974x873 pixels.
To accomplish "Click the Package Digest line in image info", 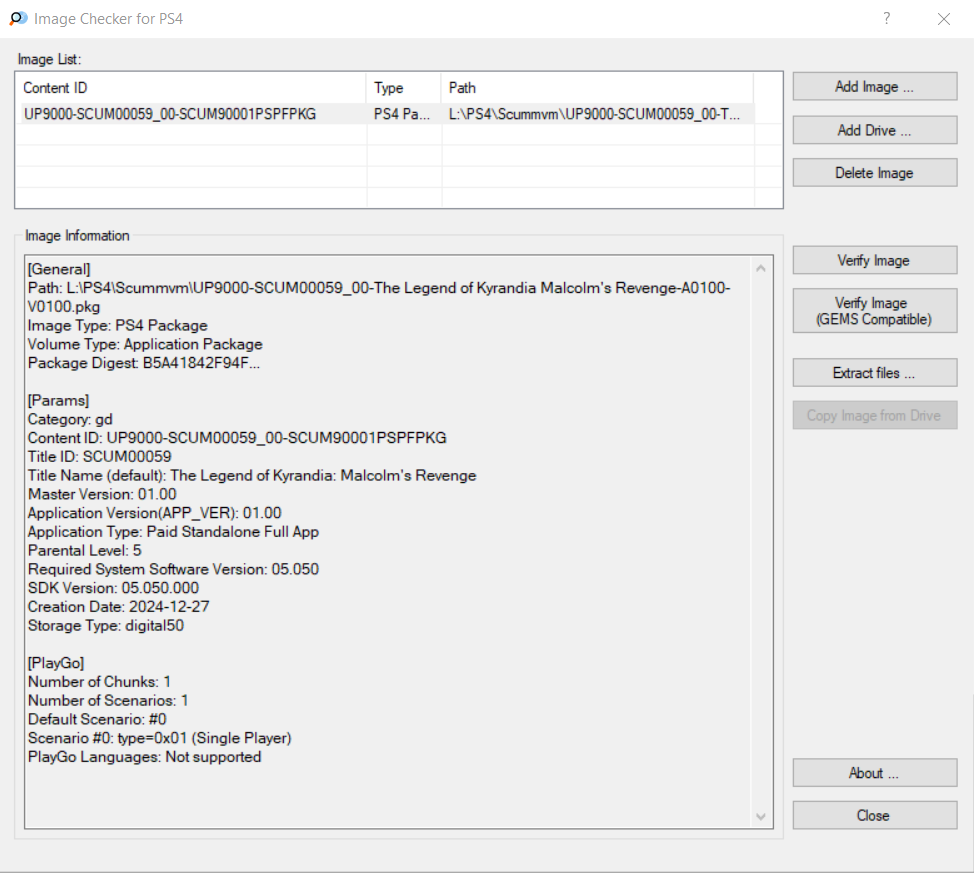I will (x=143, y=363).
